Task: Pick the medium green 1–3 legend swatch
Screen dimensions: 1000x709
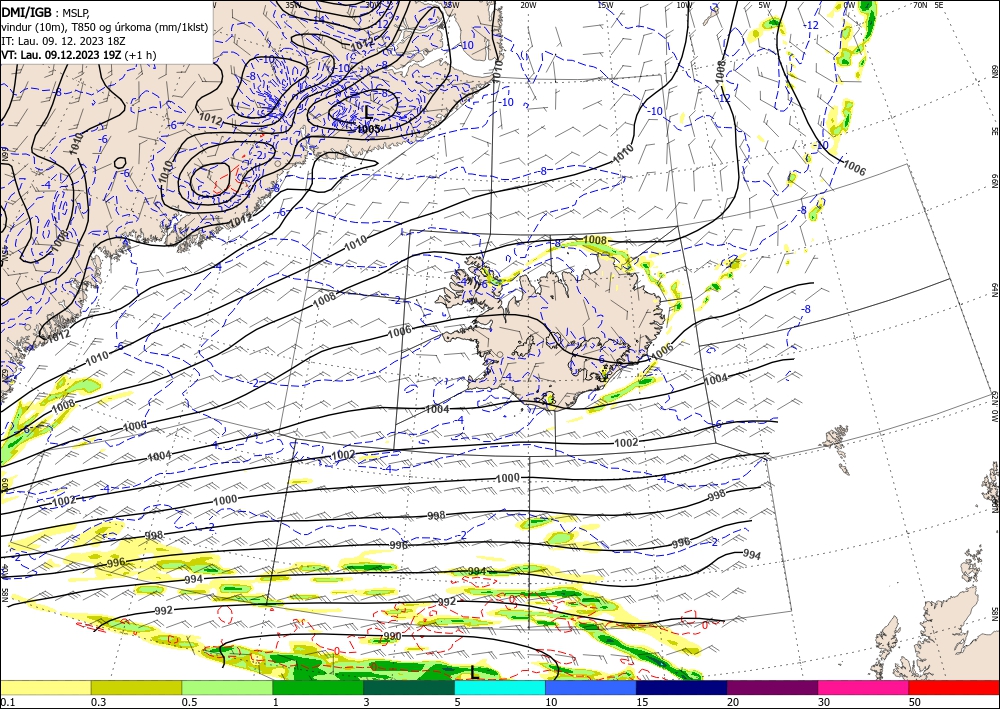Action: coord(318,687)
